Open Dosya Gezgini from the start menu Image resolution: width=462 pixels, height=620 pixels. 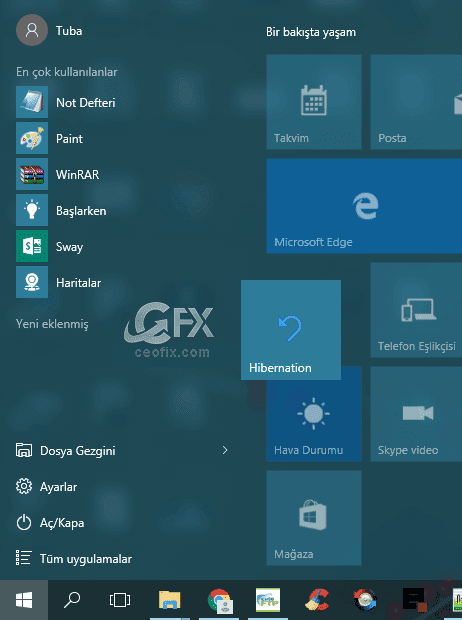[66, 451]
